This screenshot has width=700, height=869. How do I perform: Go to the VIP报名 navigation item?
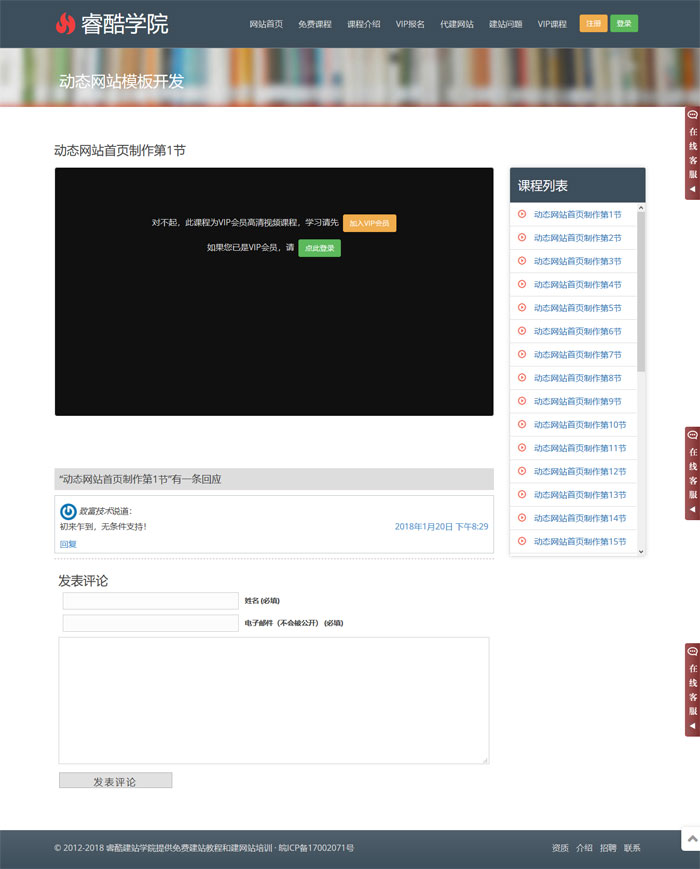(x=409, y=24)
